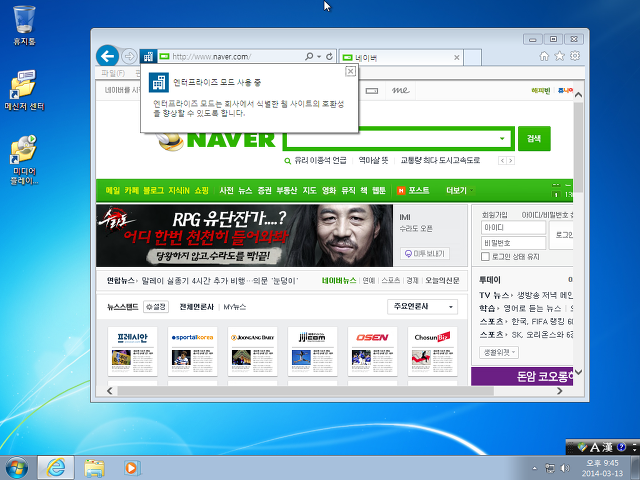This screenshot has width=640, height=480.
Task: Click the 아이디 login field
Action: (513, 227)
